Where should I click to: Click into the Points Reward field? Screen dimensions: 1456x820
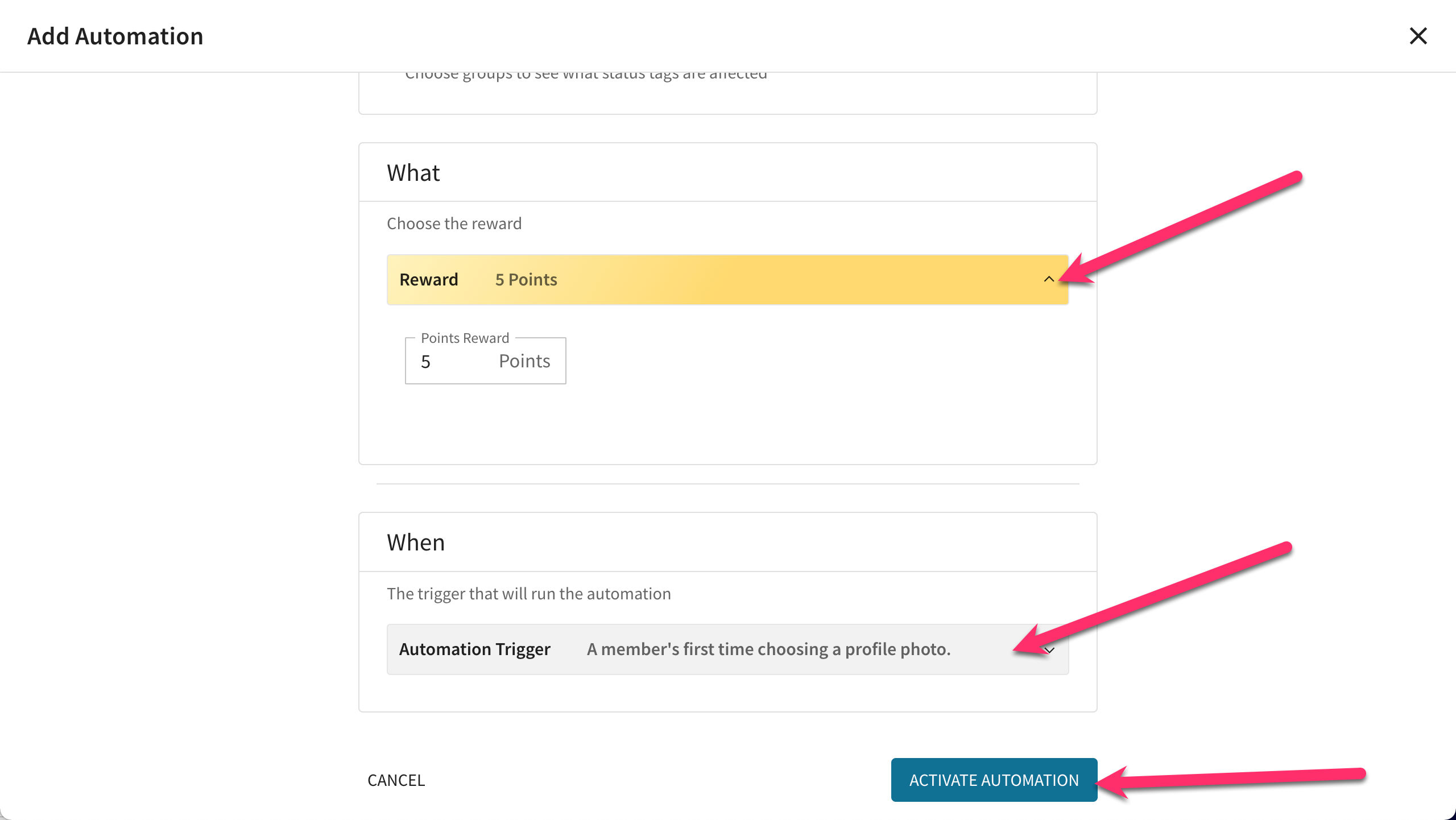click(x=485, y=361)
